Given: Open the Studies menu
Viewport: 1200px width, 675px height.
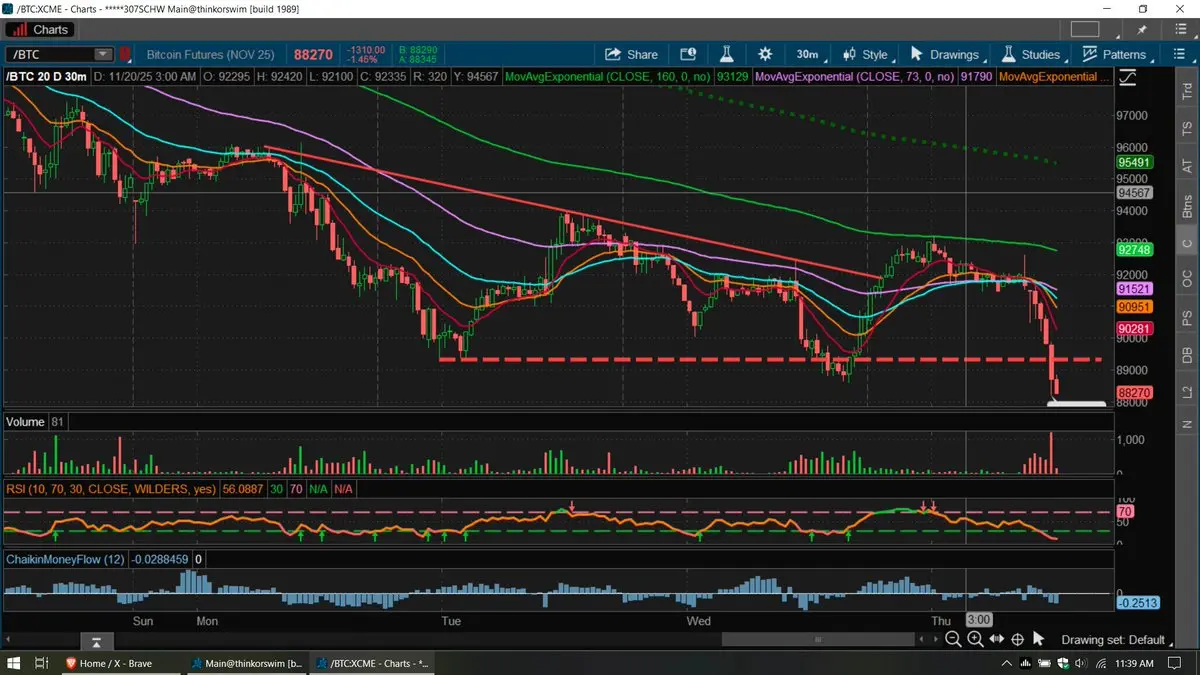Looking at the screenshot, I should click(1030, 54).
